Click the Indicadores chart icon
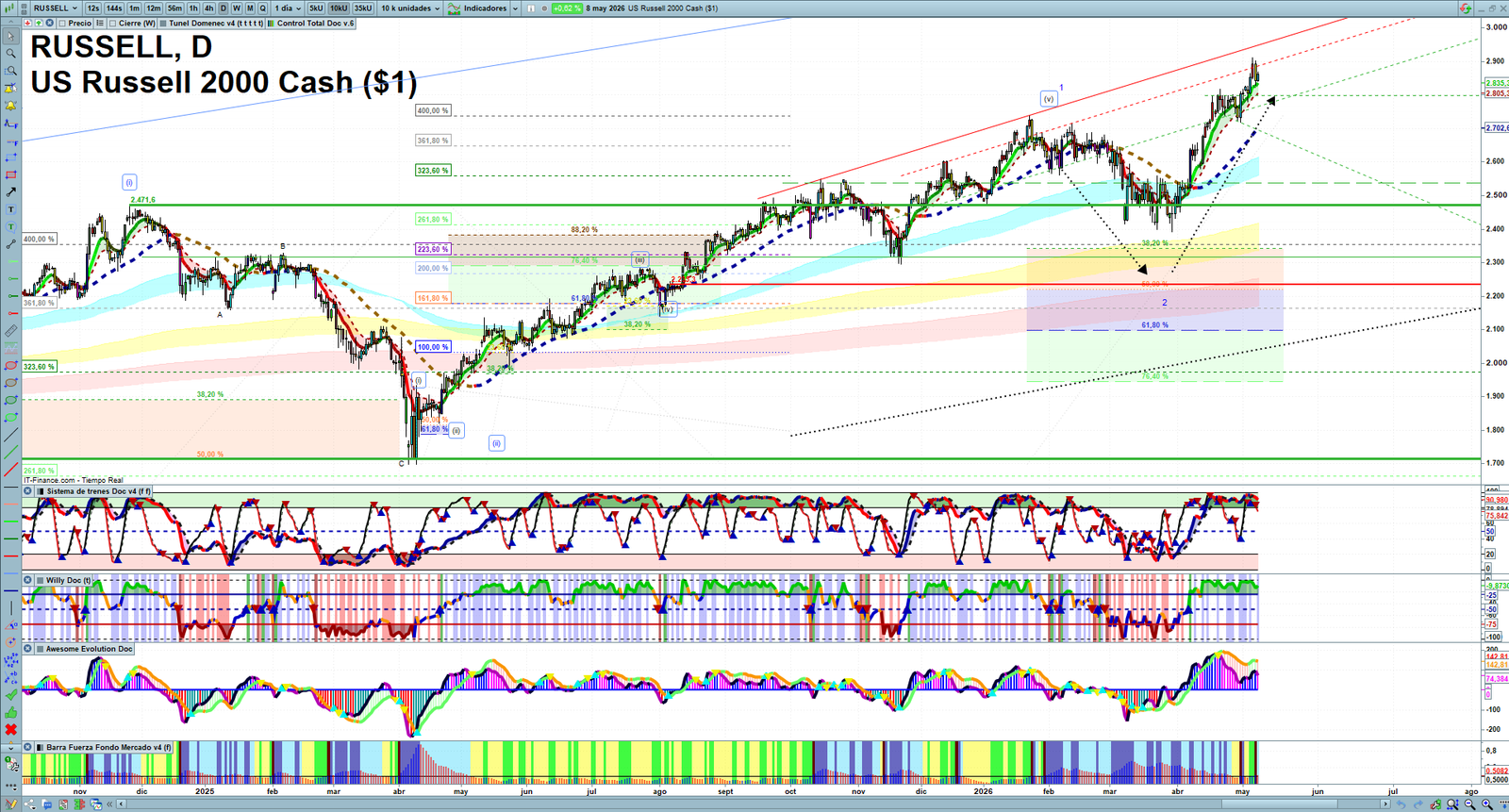 coord(455,8)
